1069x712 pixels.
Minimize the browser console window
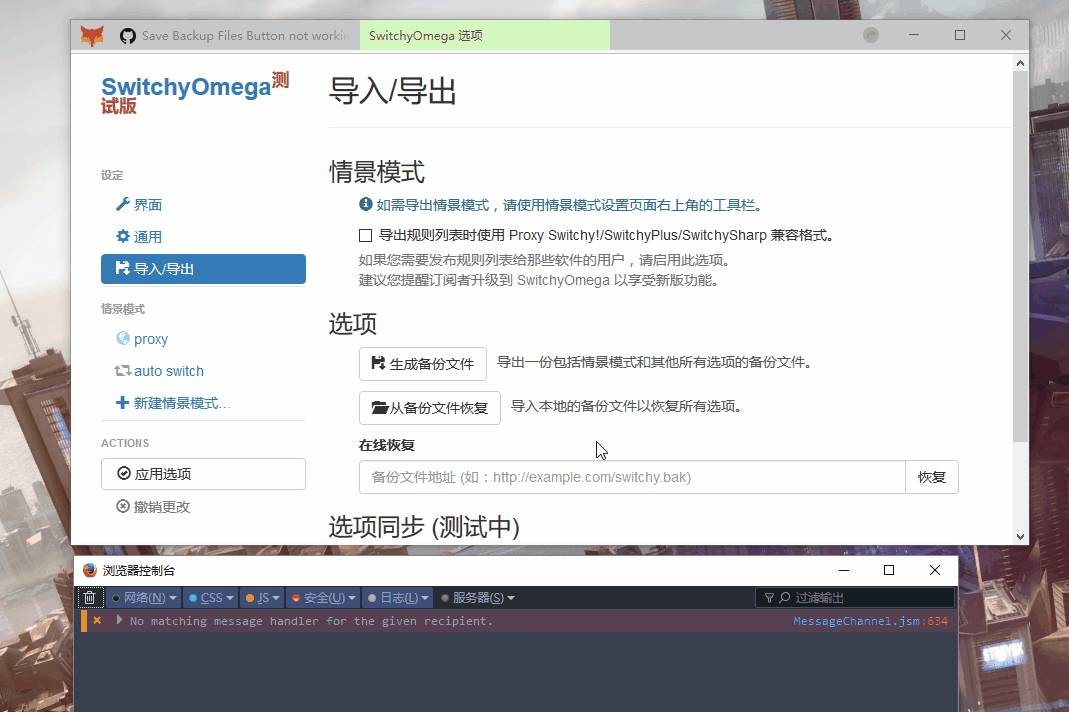coord(844,570)
